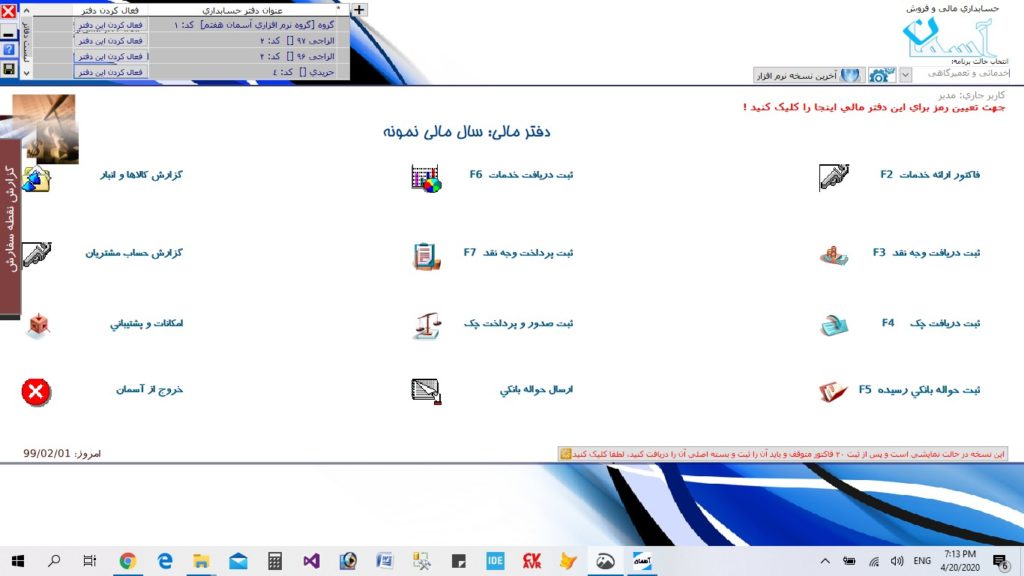Show hidden system tray icons chevron

825,561
